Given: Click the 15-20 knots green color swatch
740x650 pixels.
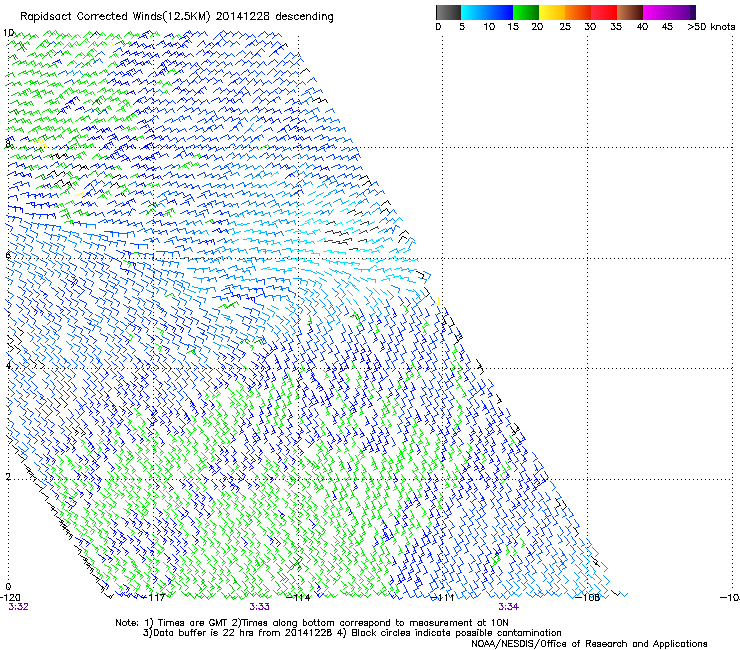Looking at the screenshot, I should (x=526, y=12).
